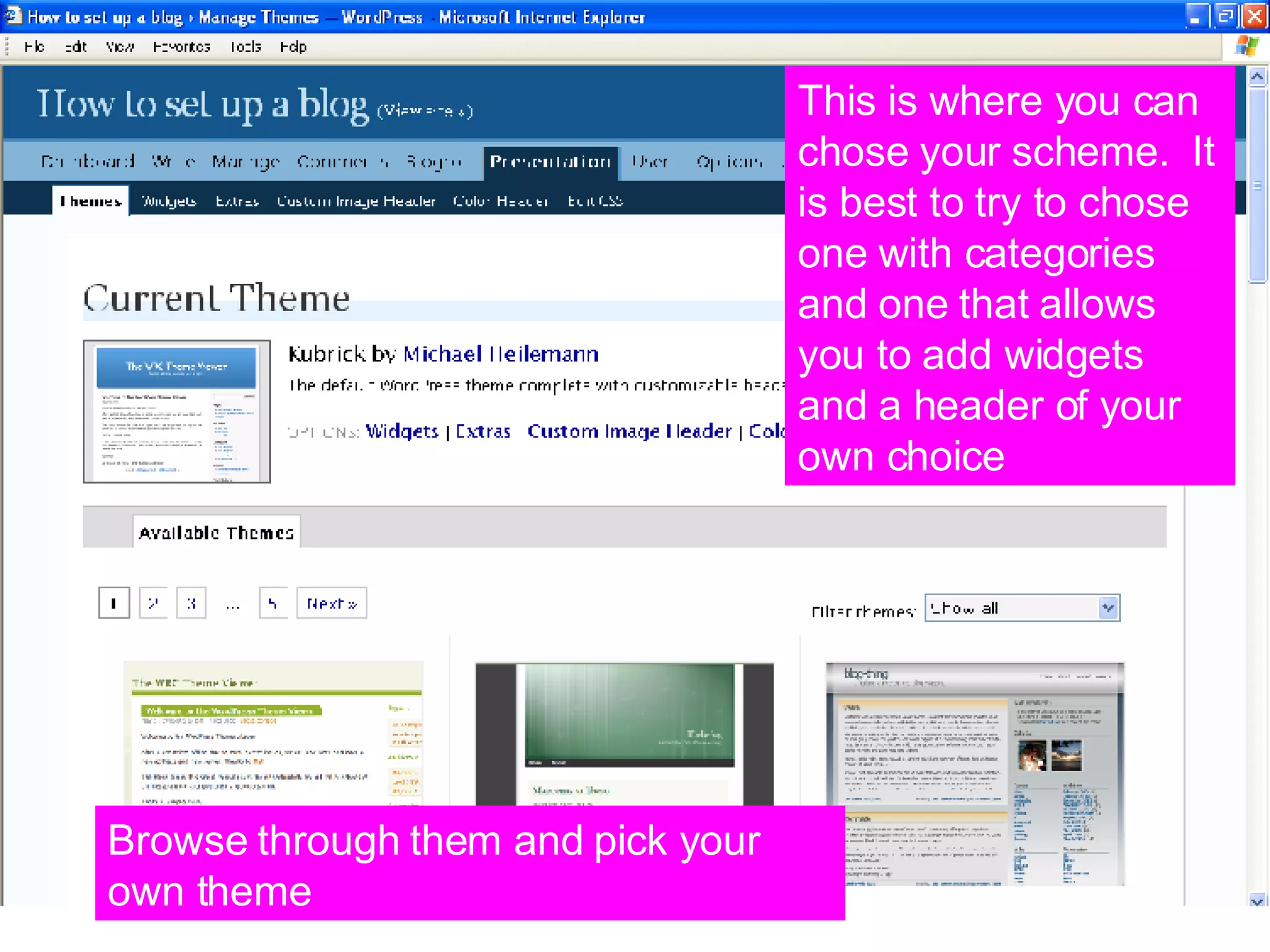Viewport: 1270px width, 952px height.
Task: Choose the dark green header theme thumbnail
Action: pos(624,734)
